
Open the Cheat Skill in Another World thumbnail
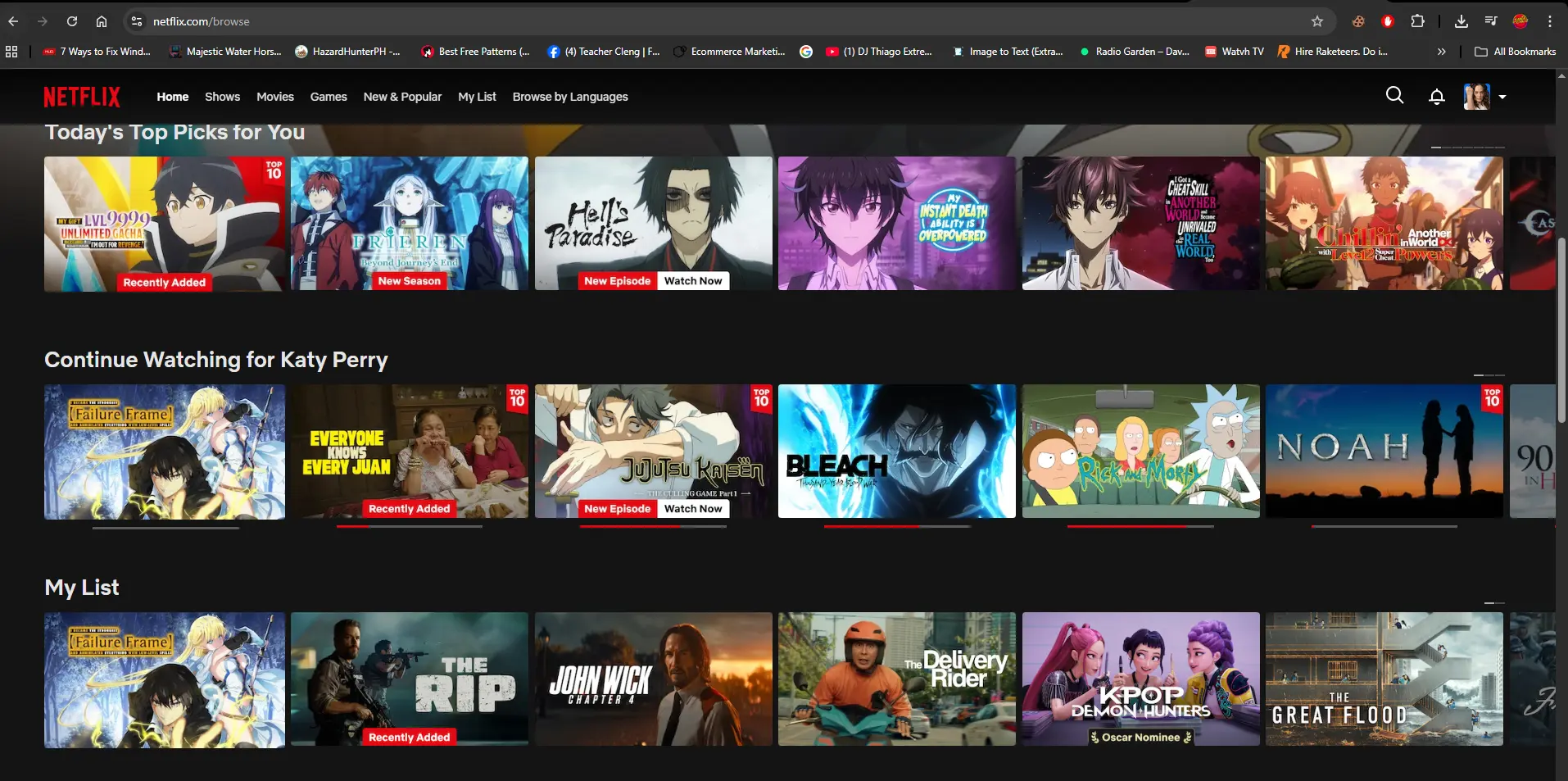1140,223
